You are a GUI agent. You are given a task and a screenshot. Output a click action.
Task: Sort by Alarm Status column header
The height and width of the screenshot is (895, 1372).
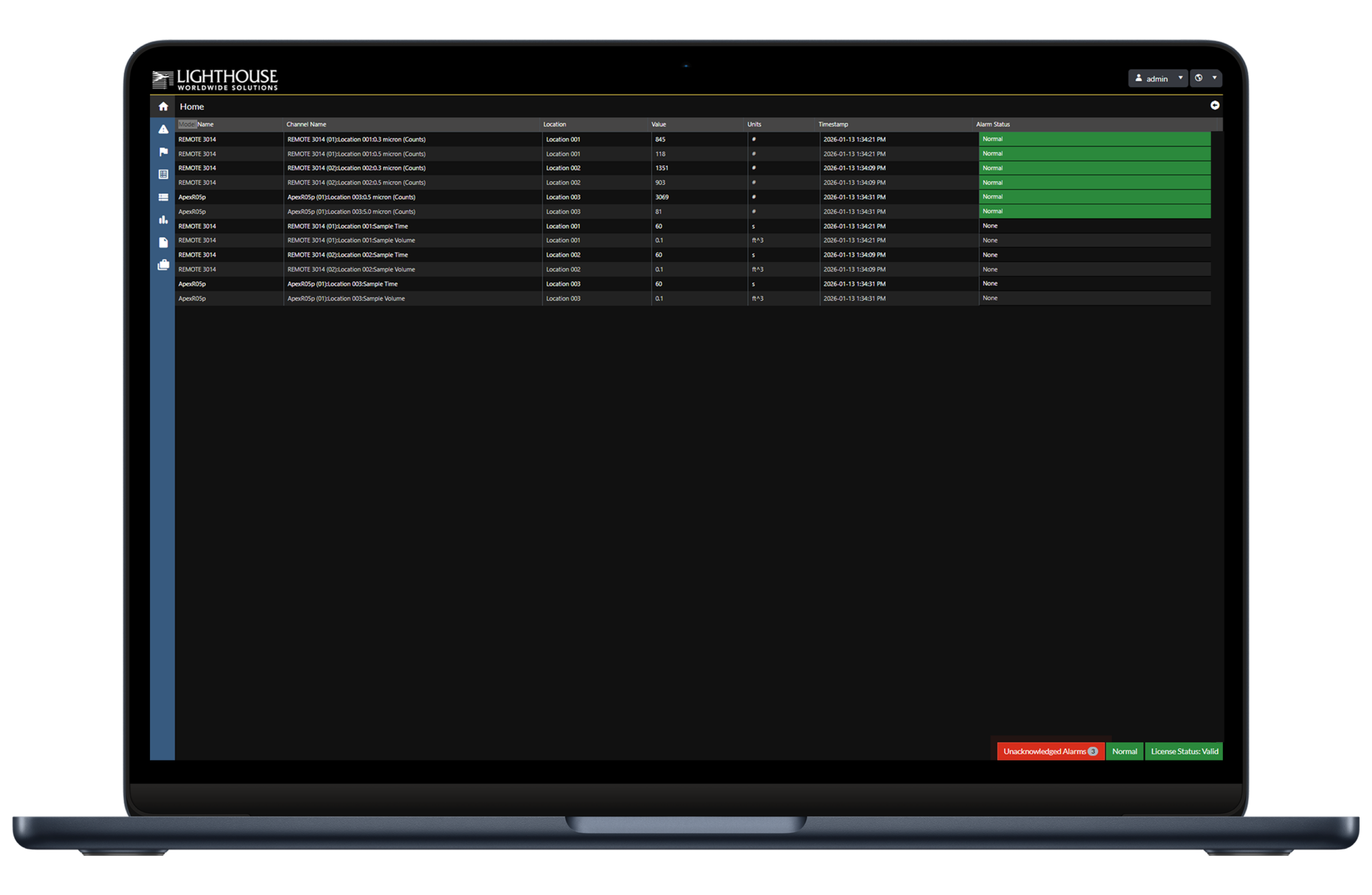pyautogui.click(x=993, y=124)
